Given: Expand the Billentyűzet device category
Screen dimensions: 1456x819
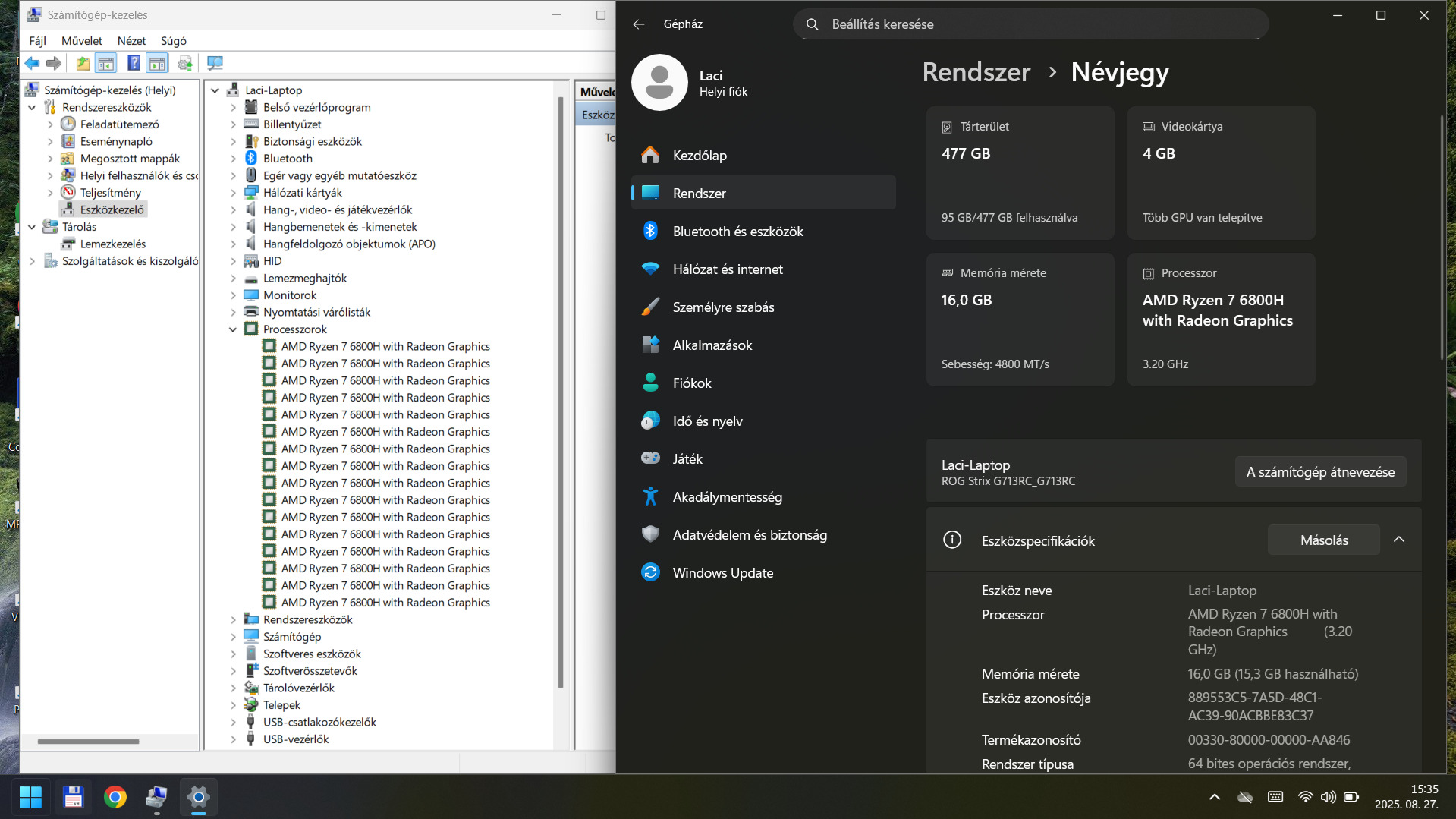Looking at the screenshot, I should click(x=233, y=124).
